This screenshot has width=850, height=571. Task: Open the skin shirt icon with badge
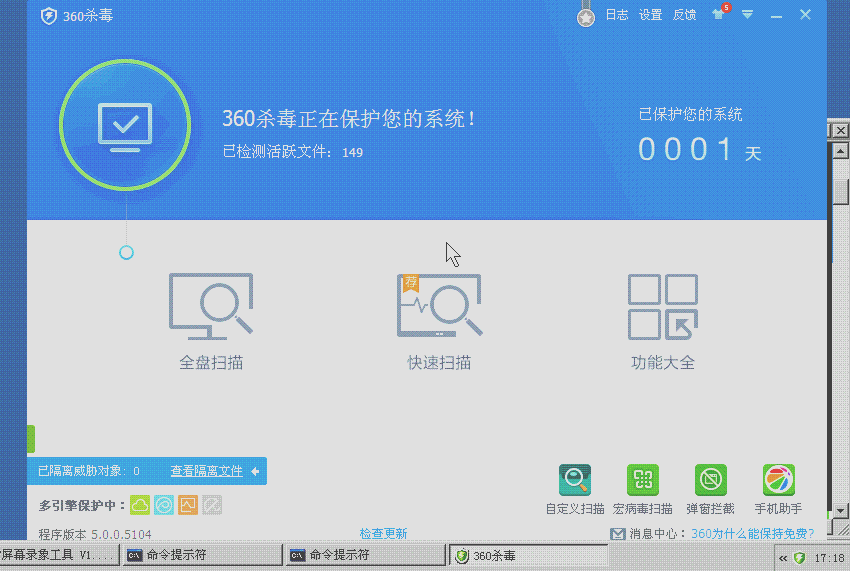[x=719, y=14]
